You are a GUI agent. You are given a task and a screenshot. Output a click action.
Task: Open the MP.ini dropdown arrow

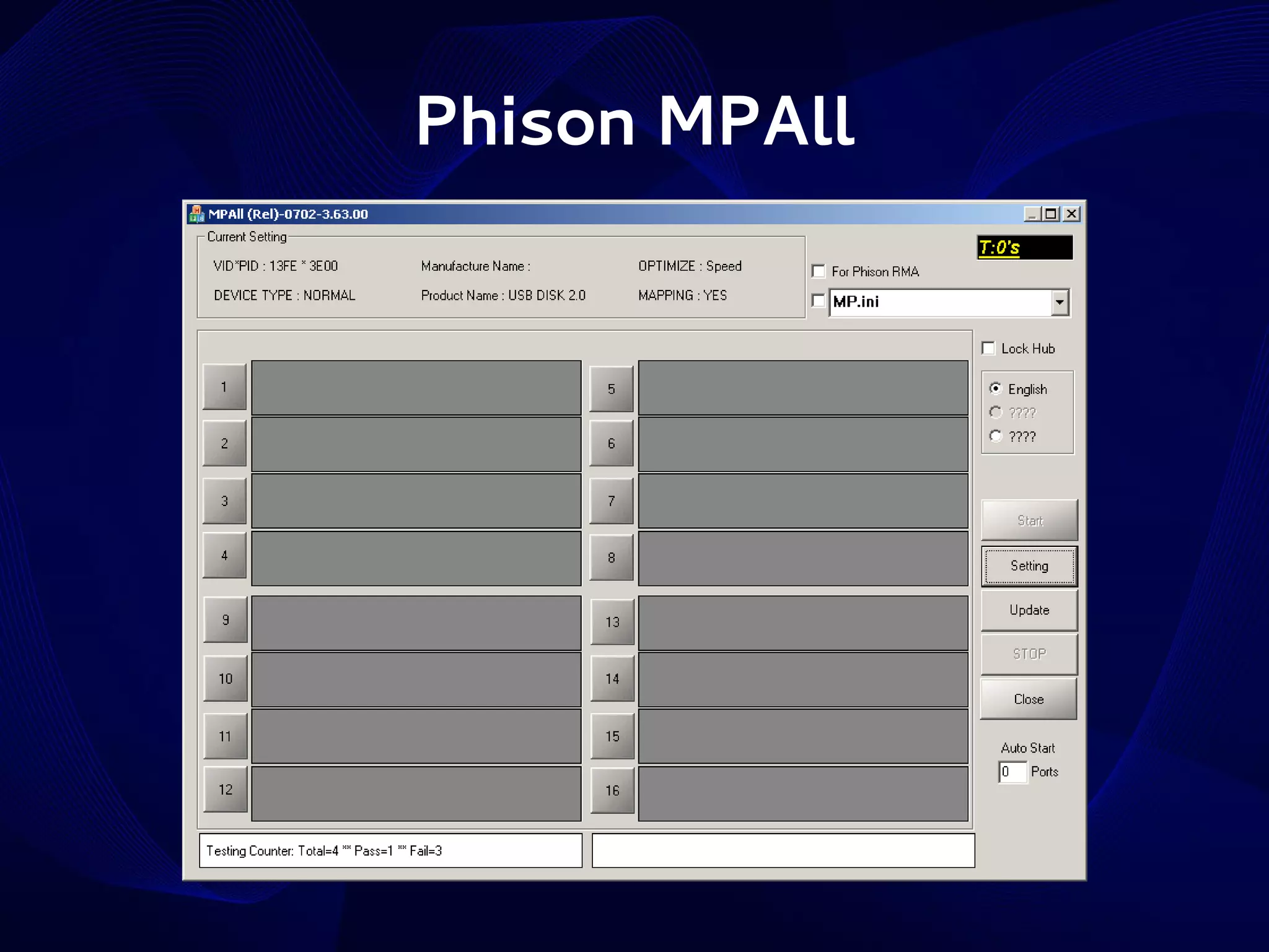point(1060,302)
